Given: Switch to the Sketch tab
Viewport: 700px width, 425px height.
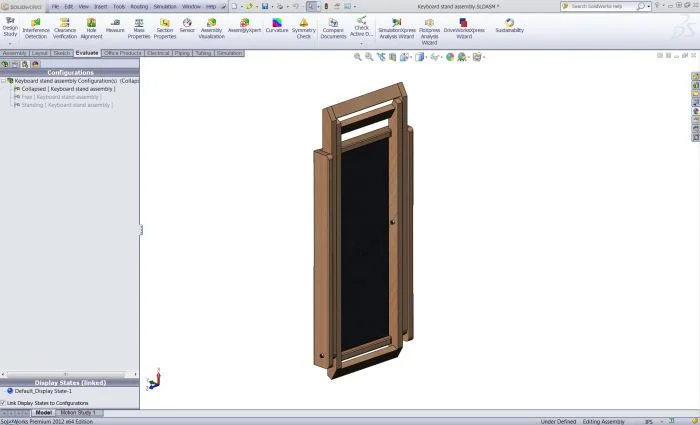Looking at the screenshot, I should pos(62,53).
